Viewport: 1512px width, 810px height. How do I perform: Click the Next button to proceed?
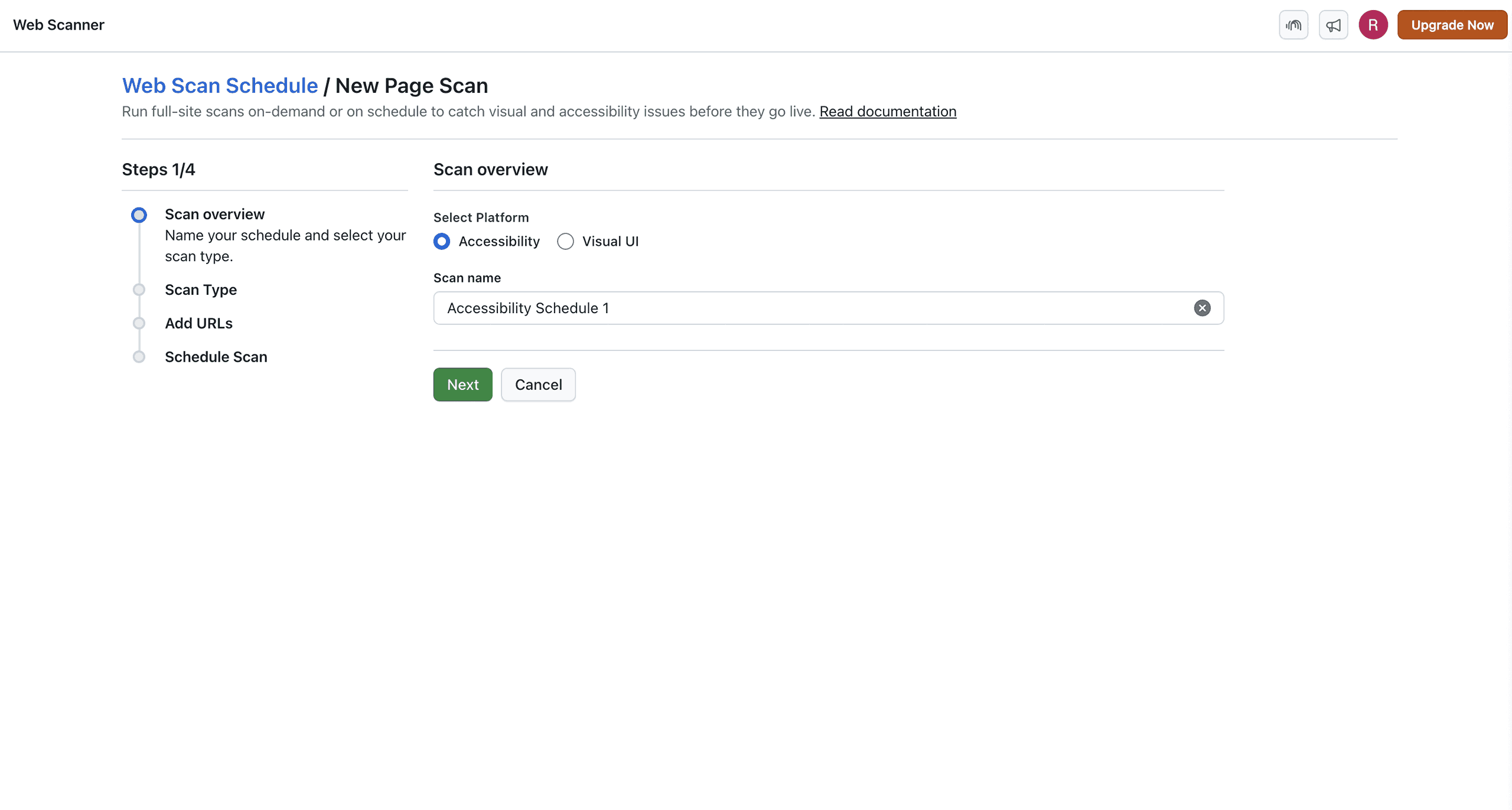[x=462, y=384]
